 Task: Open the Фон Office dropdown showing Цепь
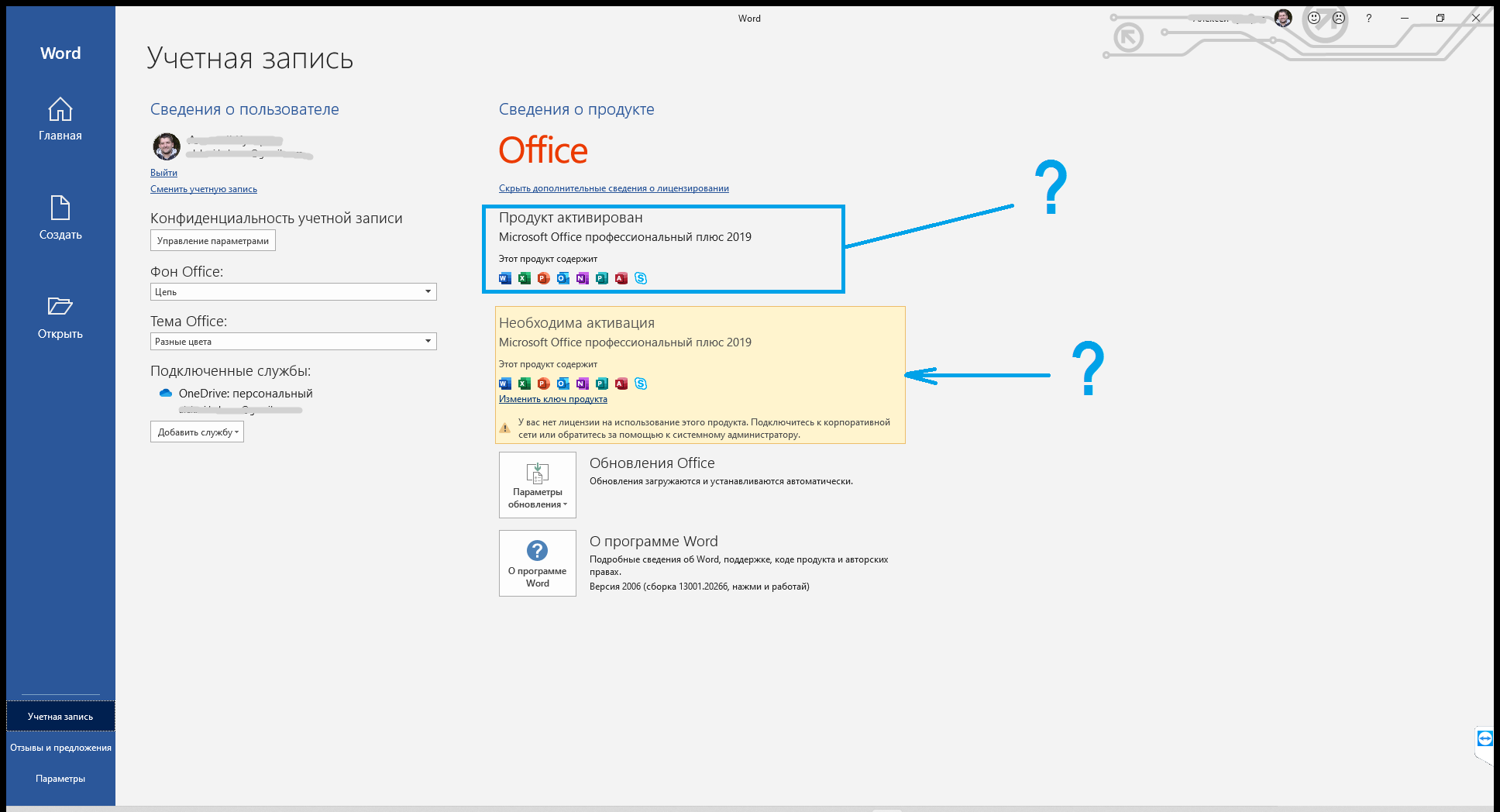pos(294,292)
